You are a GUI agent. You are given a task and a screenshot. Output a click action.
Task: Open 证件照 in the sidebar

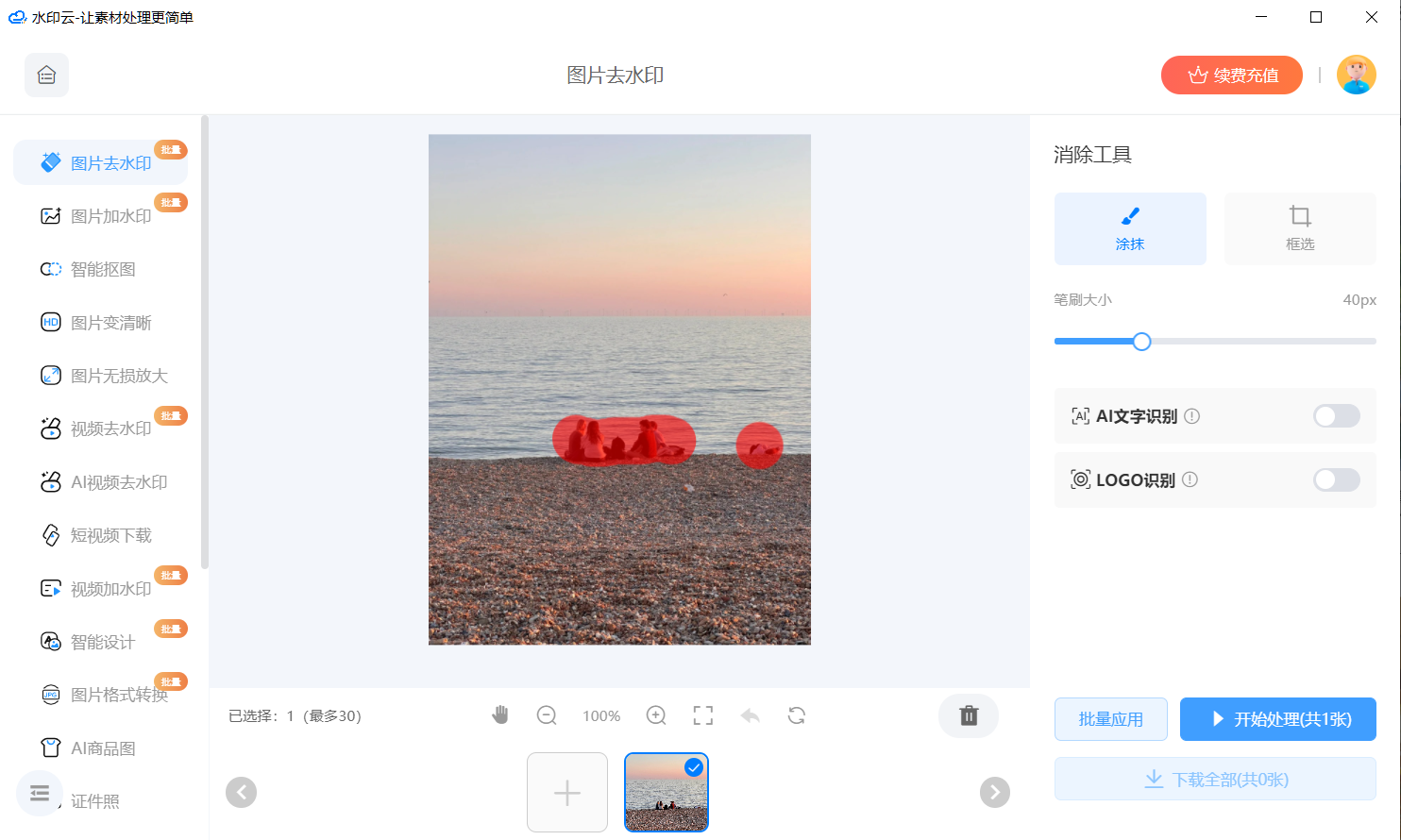point(95,801)
